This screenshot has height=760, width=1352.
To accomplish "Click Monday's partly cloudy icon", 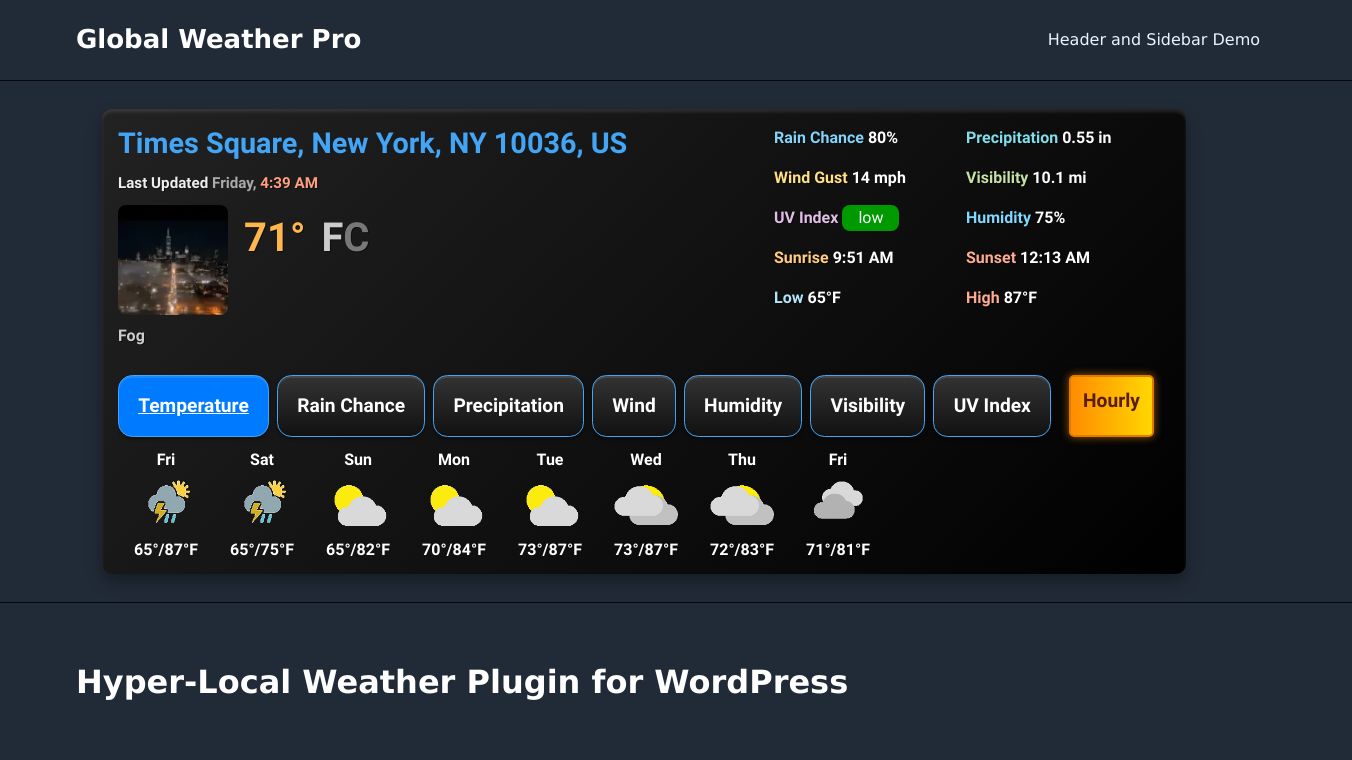I will tap(455, 505).
